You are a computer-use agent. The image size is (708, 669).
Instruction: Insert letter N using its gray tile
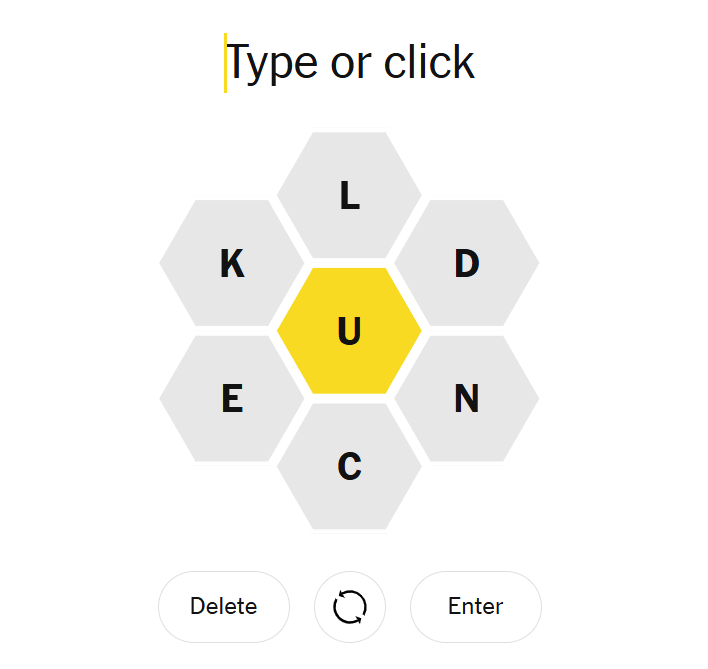(x=467, y=398)
